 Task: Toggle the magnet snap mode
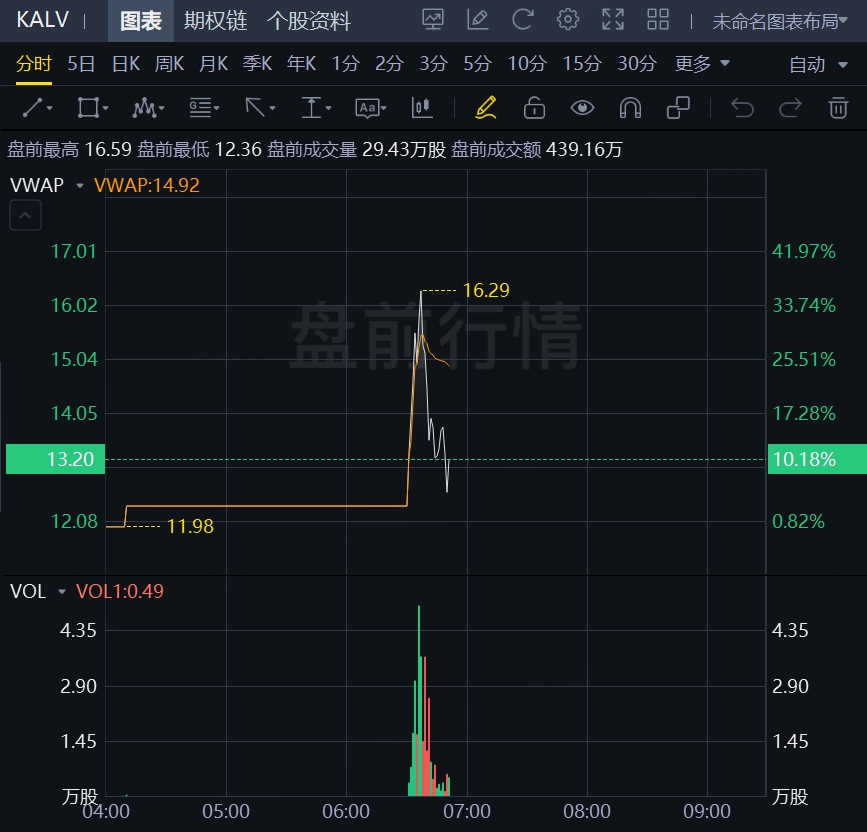630,108
